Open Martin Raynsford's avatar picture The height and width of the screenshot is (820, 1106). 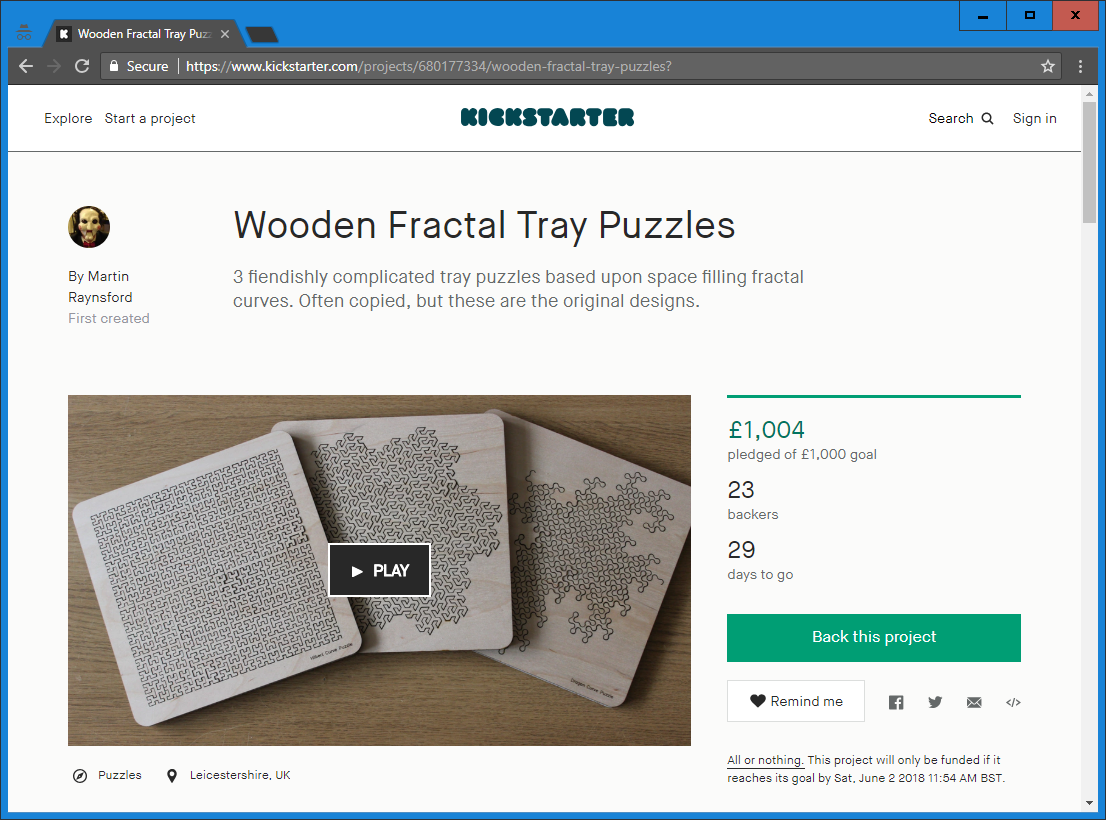pos(89,227)
